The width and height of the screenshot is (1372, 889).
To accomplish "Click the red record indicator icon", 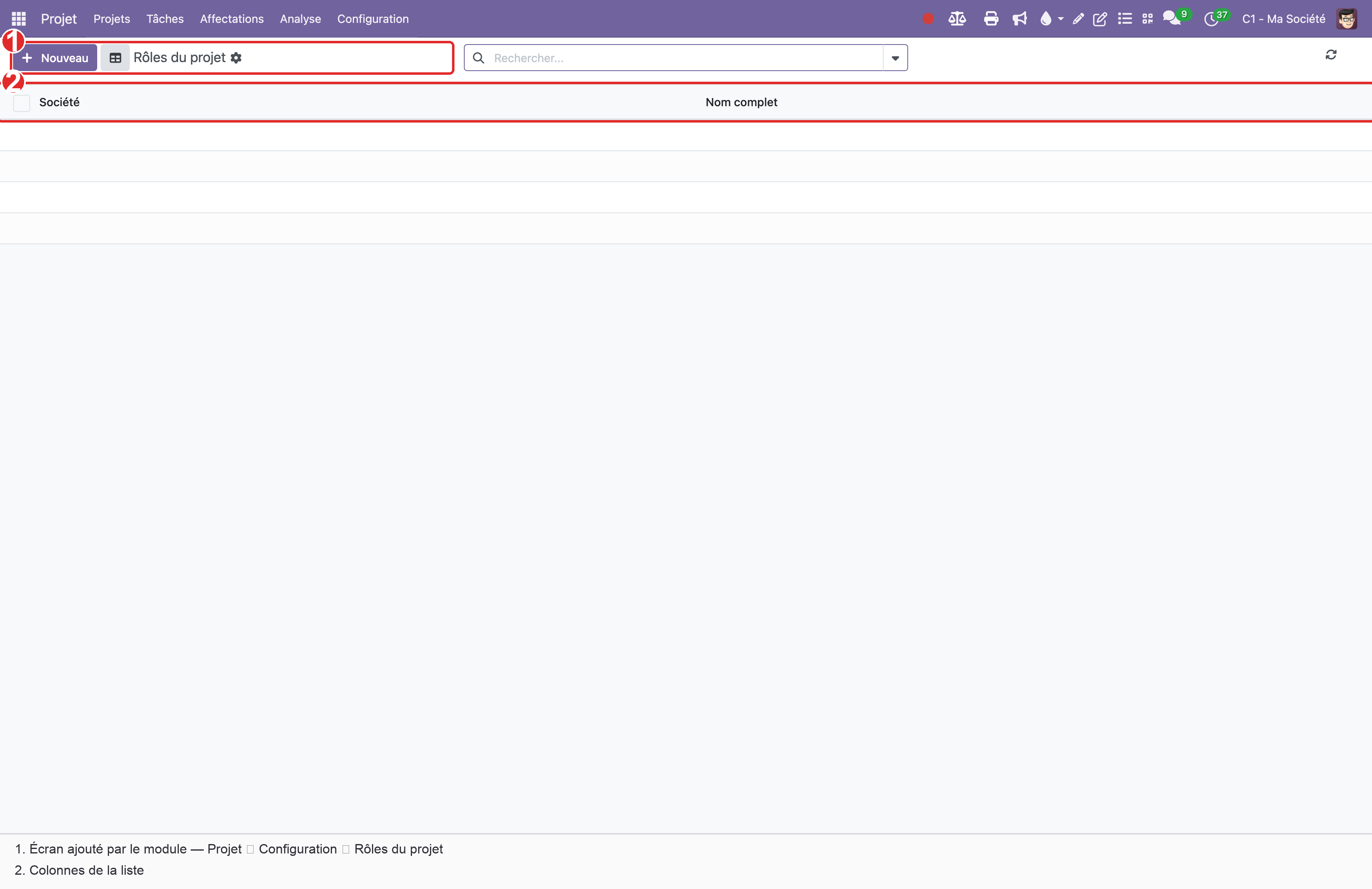I will tap(928, 19).
